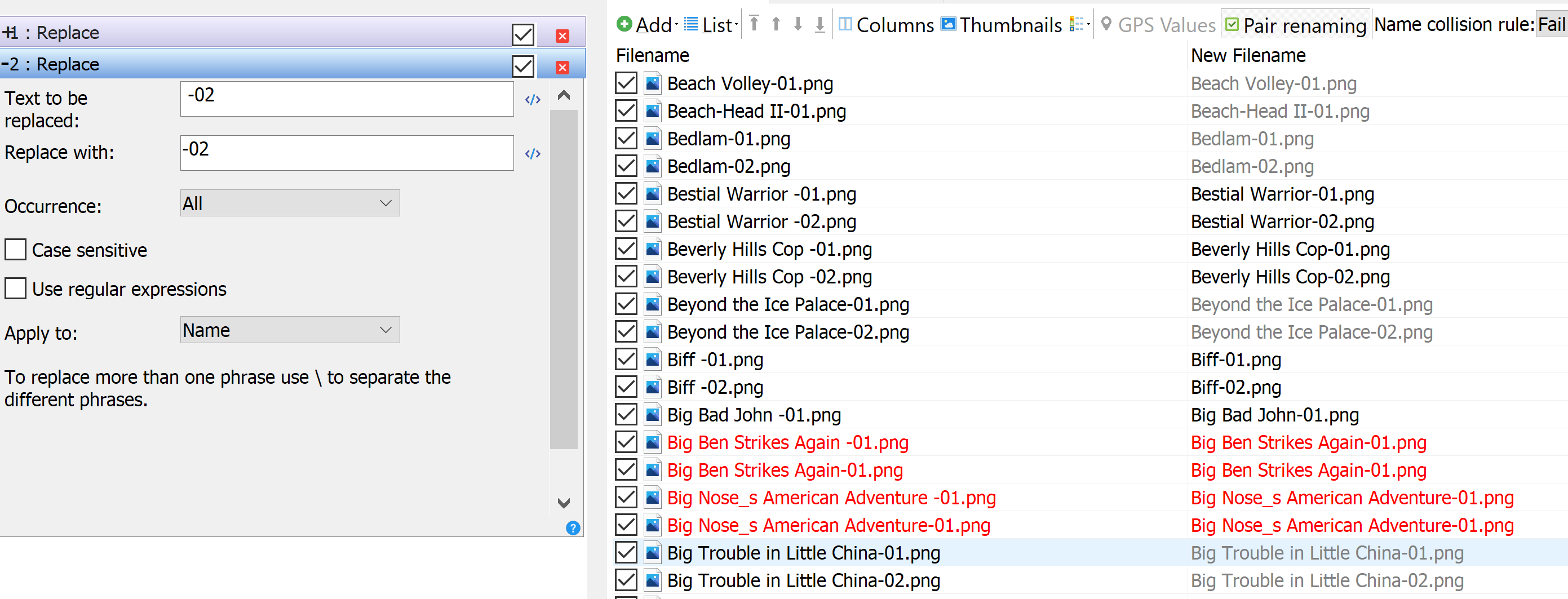Click the GPS Values toolbar button
This screenshot has height=599, width=1568.
[x=1158, y=25]
